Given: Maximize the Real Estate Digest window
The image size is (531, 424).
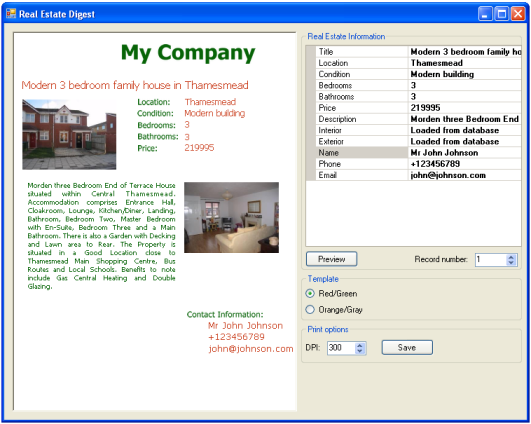Looking at the screenshot, I should pos(502,14).
